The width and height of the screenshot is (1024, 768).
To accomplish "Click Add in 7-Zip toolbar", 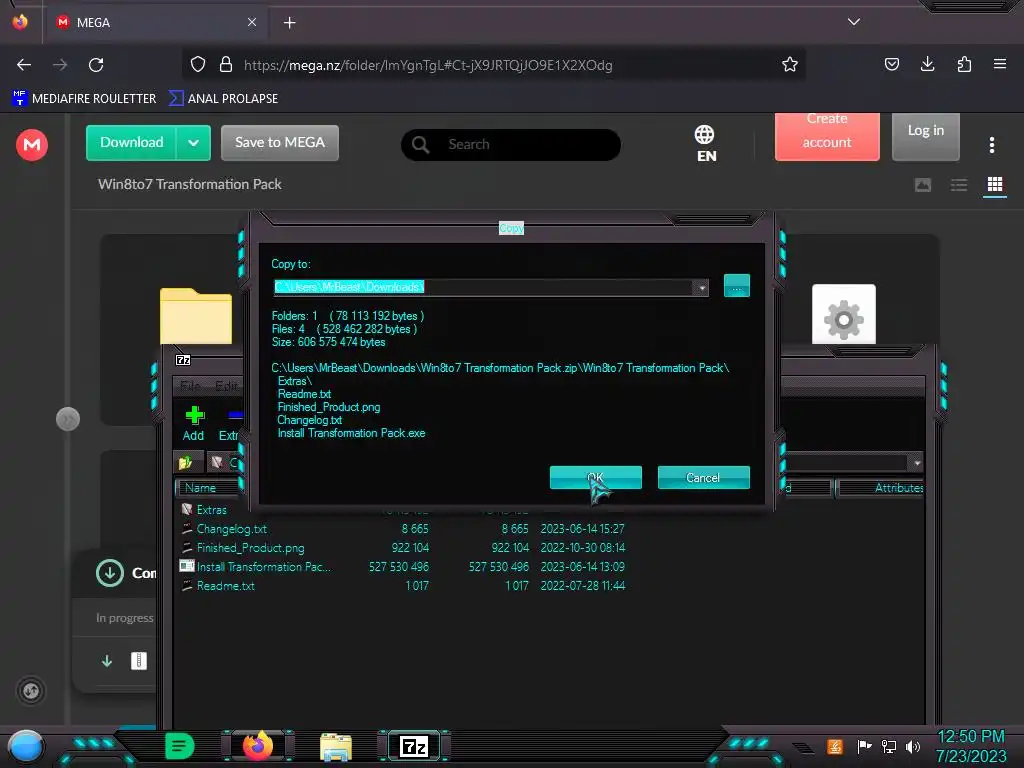I will 193,423.
